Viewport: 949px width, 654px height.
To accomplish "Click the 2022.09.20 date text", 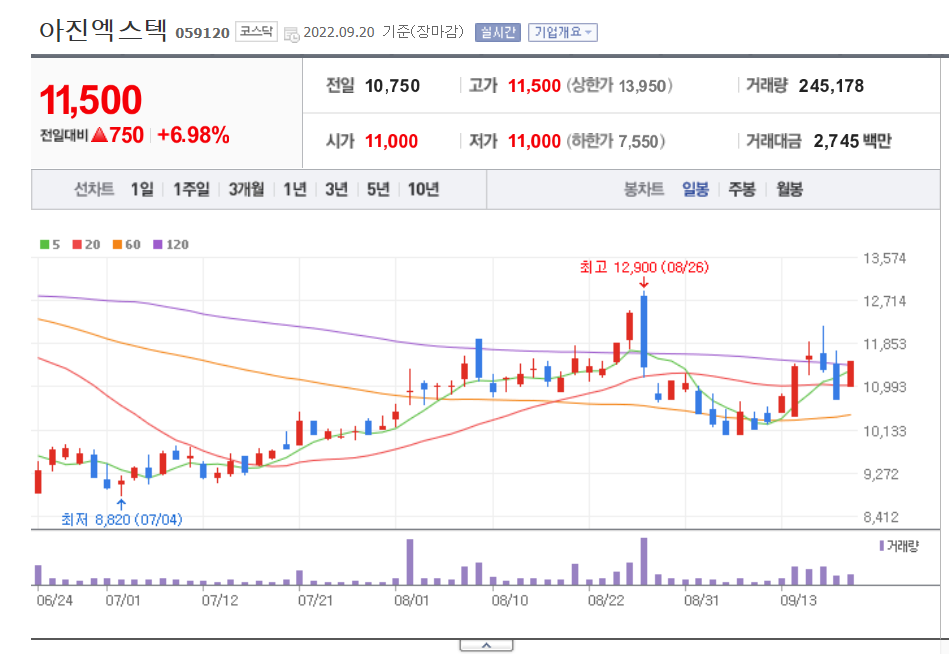I will 339,32.
